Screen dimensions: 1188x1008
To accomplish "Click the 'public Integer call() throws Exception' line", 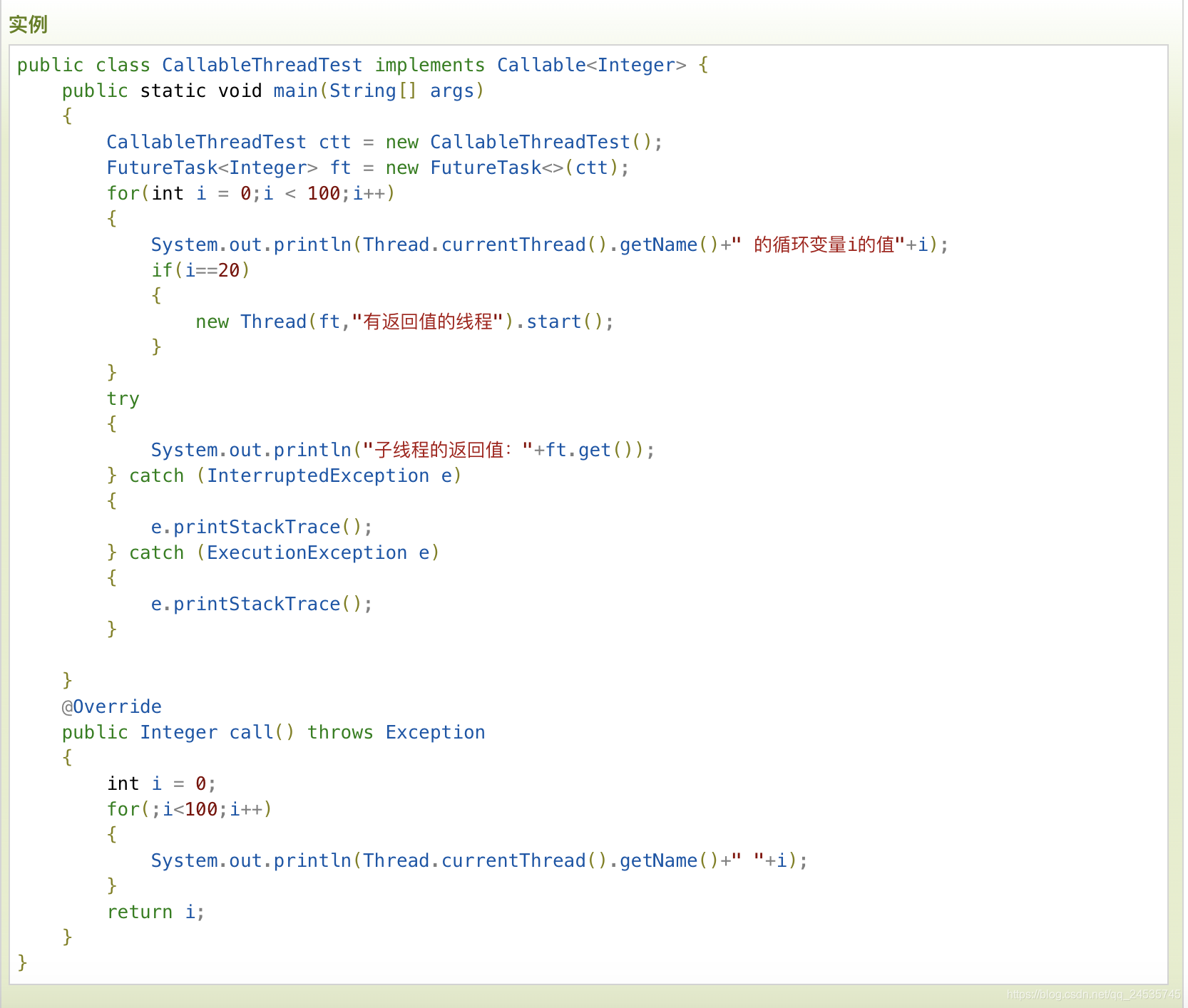I will tap(273, 733).
